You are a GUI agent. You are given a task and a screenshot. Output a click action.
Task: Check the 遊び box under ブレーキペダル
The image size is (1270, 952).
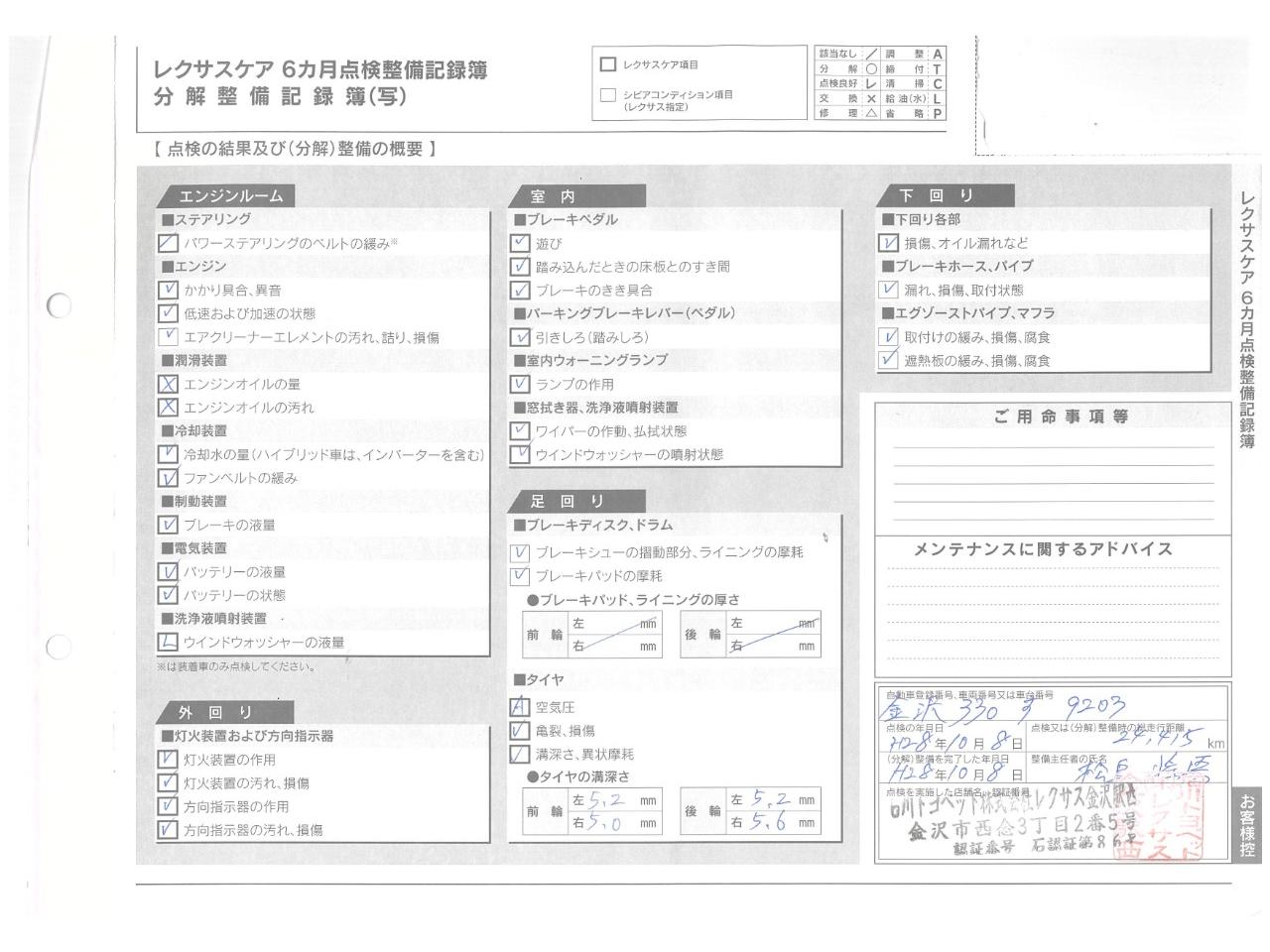pyautogui.click(x=520, y=243)
